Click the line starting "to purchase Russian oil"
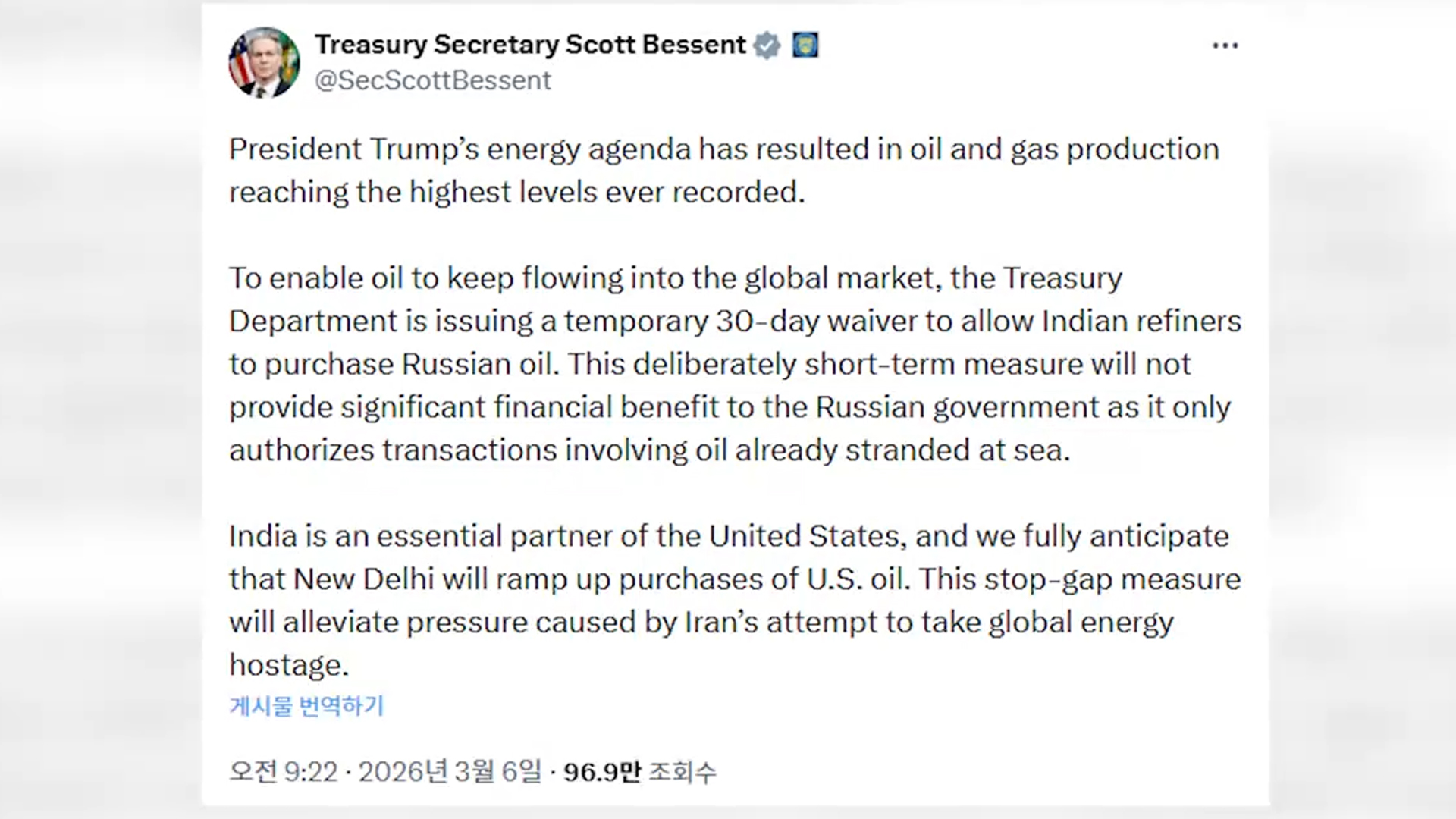 point(709,365)
